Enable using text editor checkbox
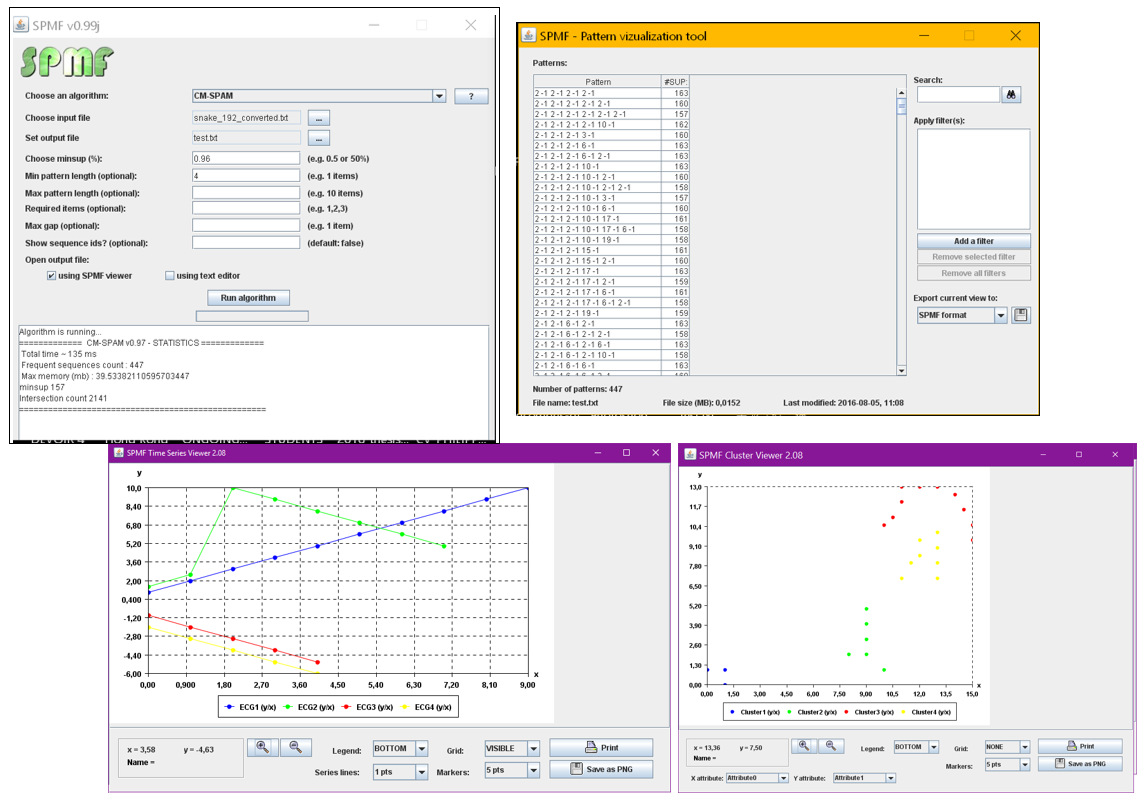The height and width of the screenshot is (798, 1141). pyautogui.click(x=170, y=276)
